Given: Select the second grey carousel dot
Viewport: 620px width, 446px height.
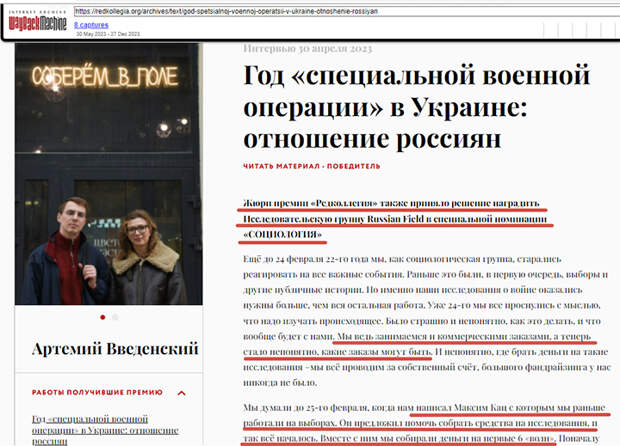Looking at the screenshot, I should [115, 317].
